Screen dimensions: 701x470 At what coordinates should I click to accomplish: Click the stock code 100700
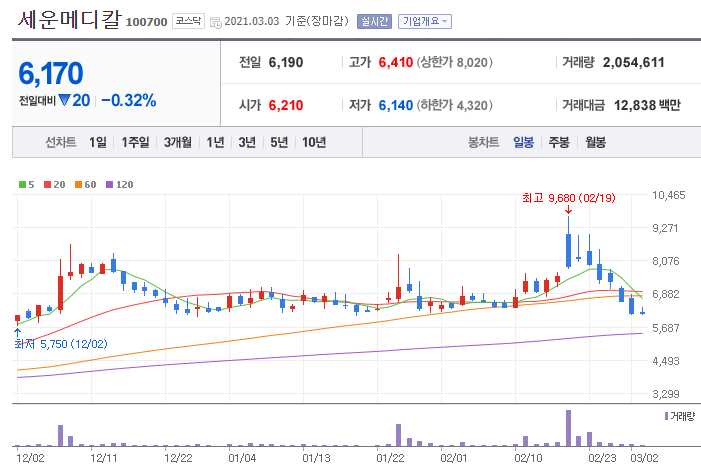[146, 22]
